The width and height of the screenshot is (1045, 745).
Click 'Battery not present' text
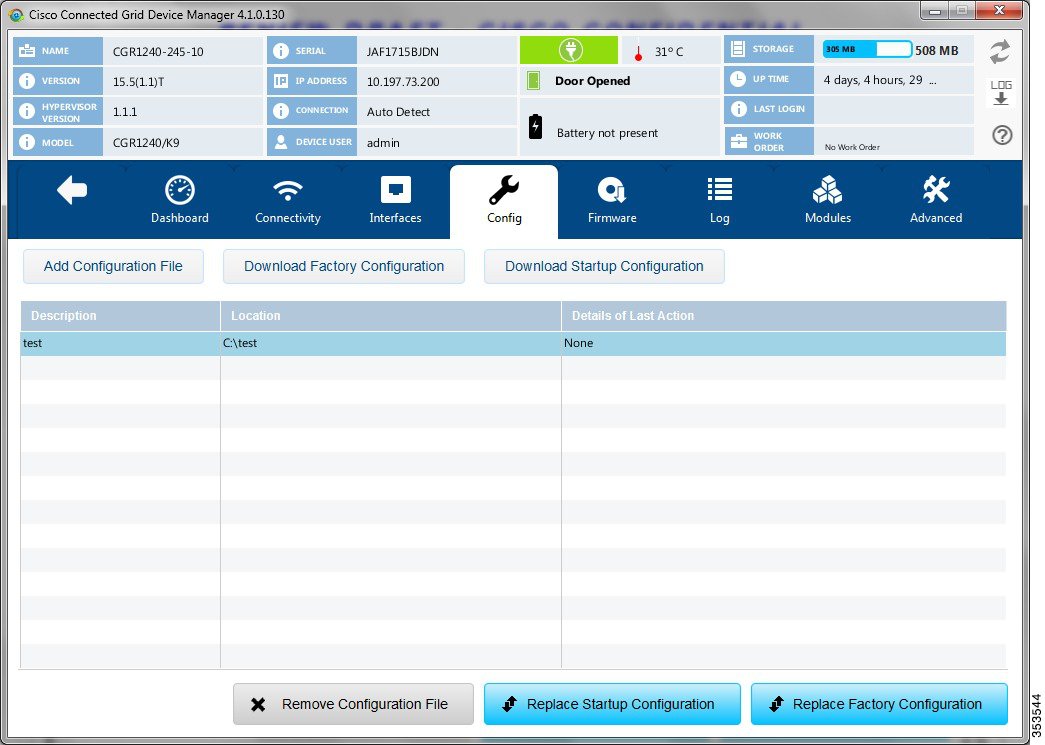coord(607,133)
